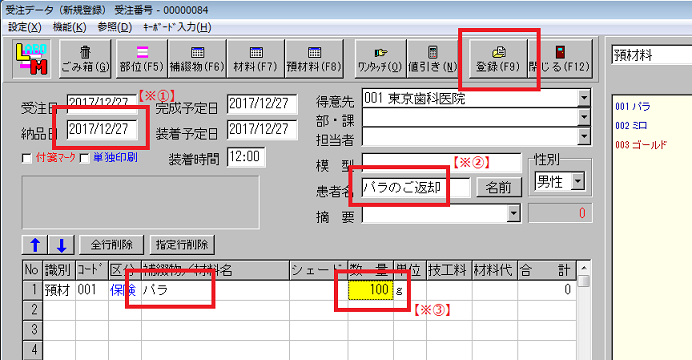Open the 性別 gender dropdown

(x=578, y=181)
